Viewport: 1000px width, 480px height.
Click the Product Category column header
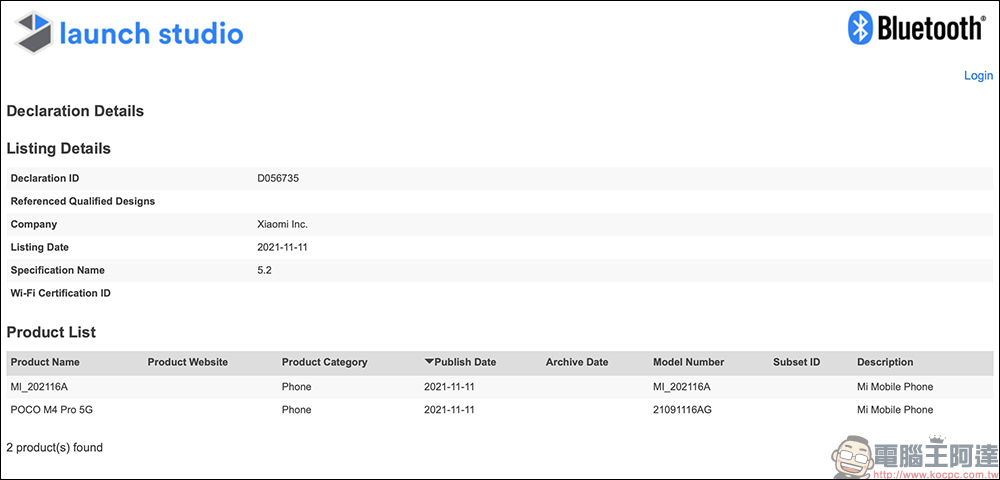tap(325, 362)
